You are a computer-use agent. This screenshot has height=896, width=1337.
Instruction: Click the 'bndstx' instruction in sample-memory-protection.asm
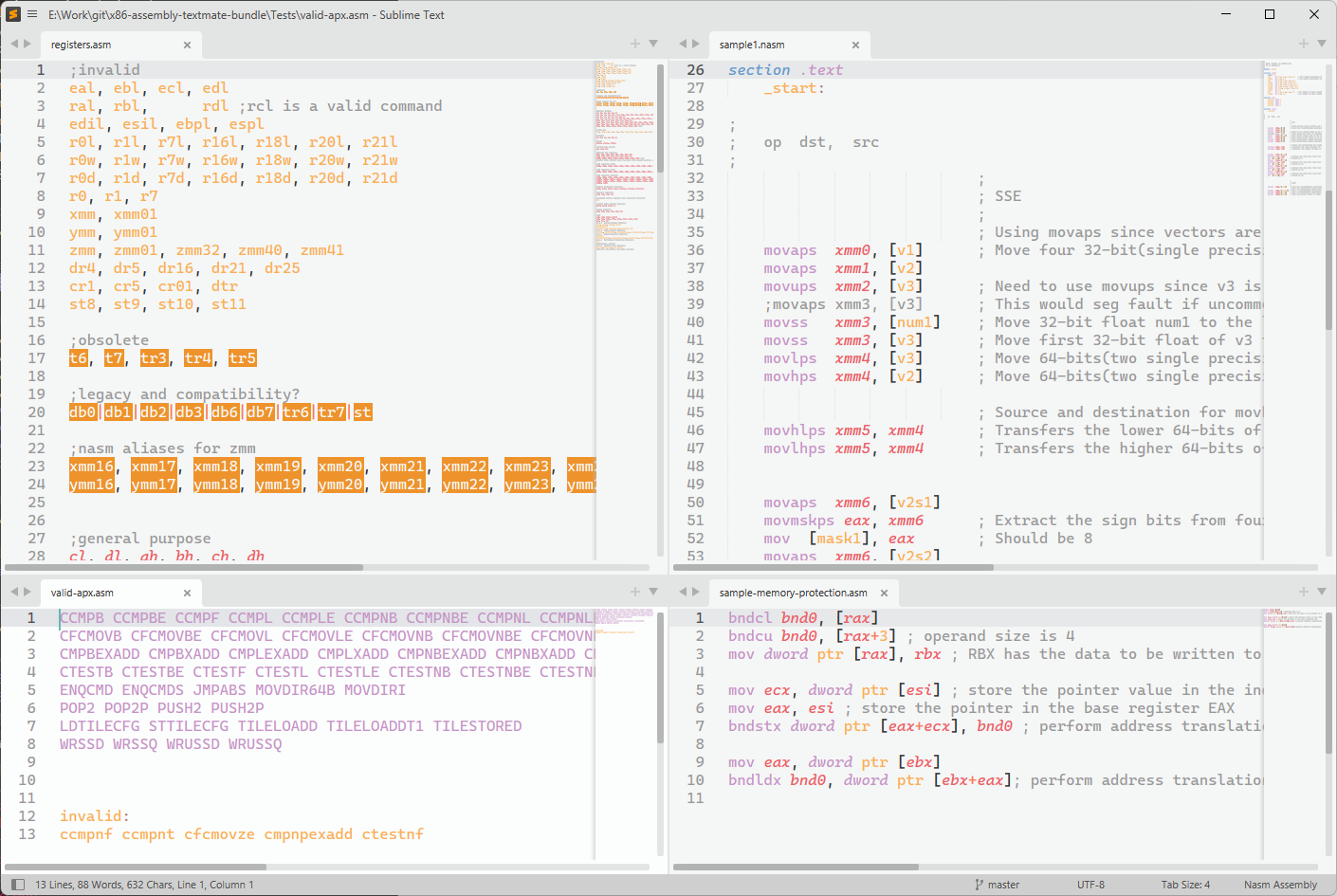[x=755, y=726]
